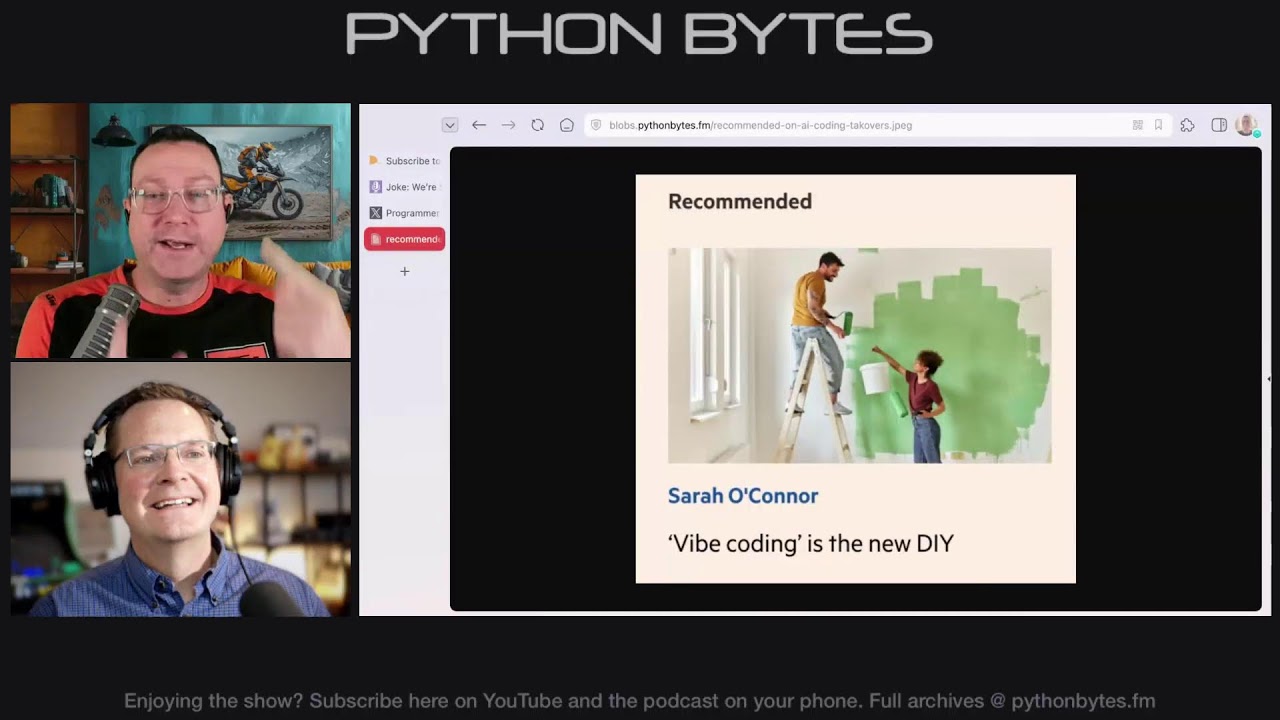Open the QR code icon in address bar
Image resolution: width=1280 pixels, height=720 pixels.
1137,125
